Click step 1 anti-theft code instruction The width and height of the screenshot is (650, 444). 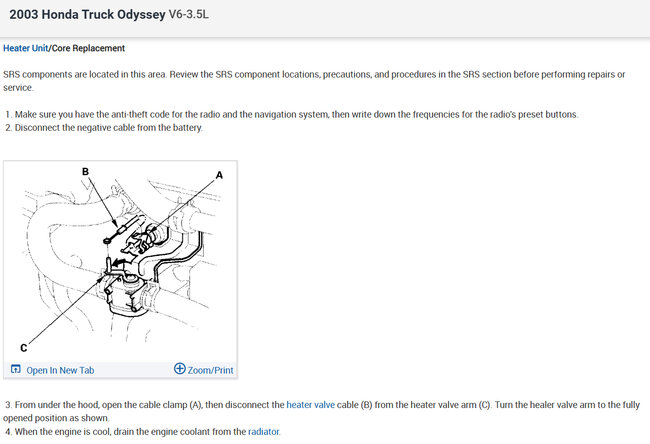(x=292, y=114)
